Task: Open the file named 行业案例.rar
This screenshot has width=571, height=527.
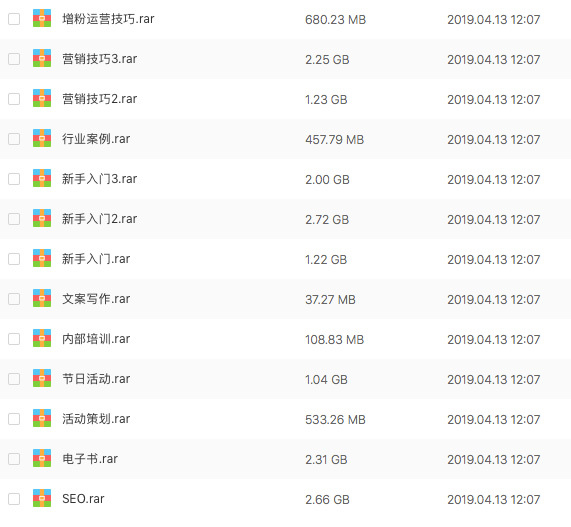Action: click(x=96, y=139)
